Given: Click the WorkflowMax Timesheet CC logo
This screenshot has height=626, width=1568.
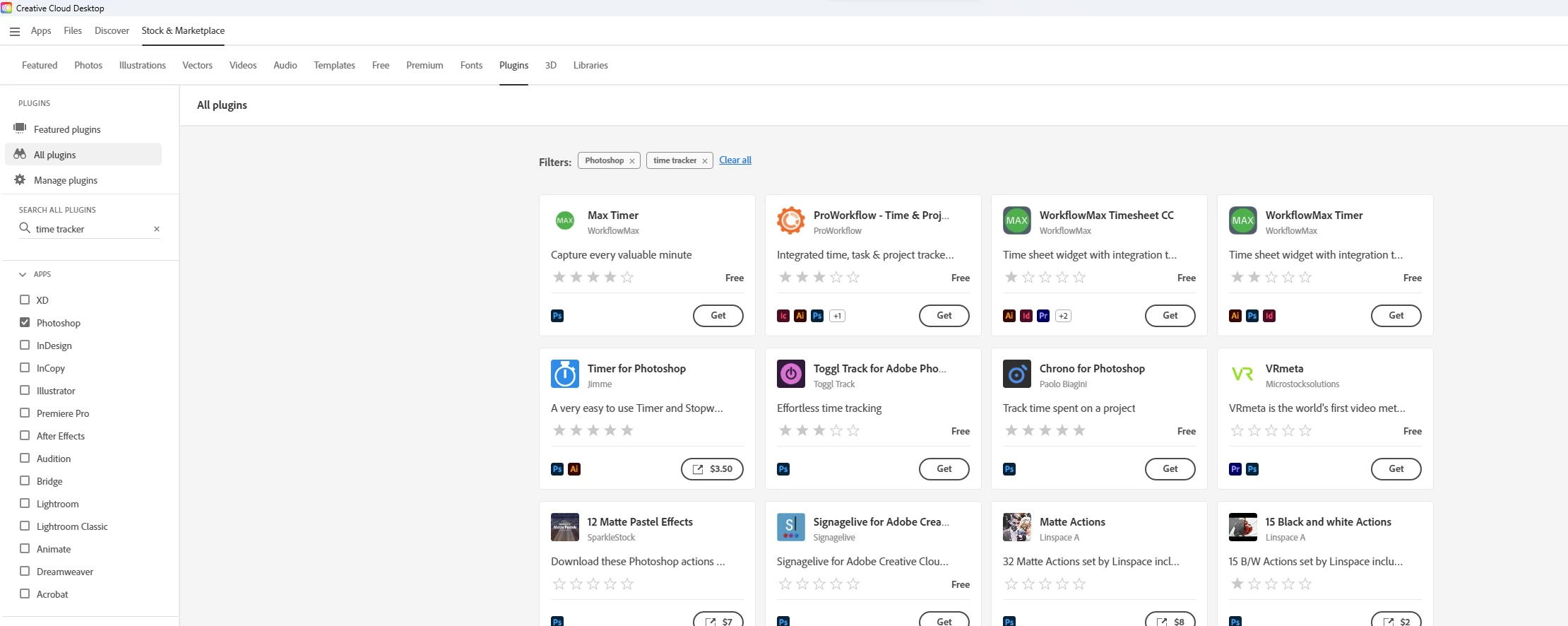Looking at the screenshot, I should (1017, 220).
